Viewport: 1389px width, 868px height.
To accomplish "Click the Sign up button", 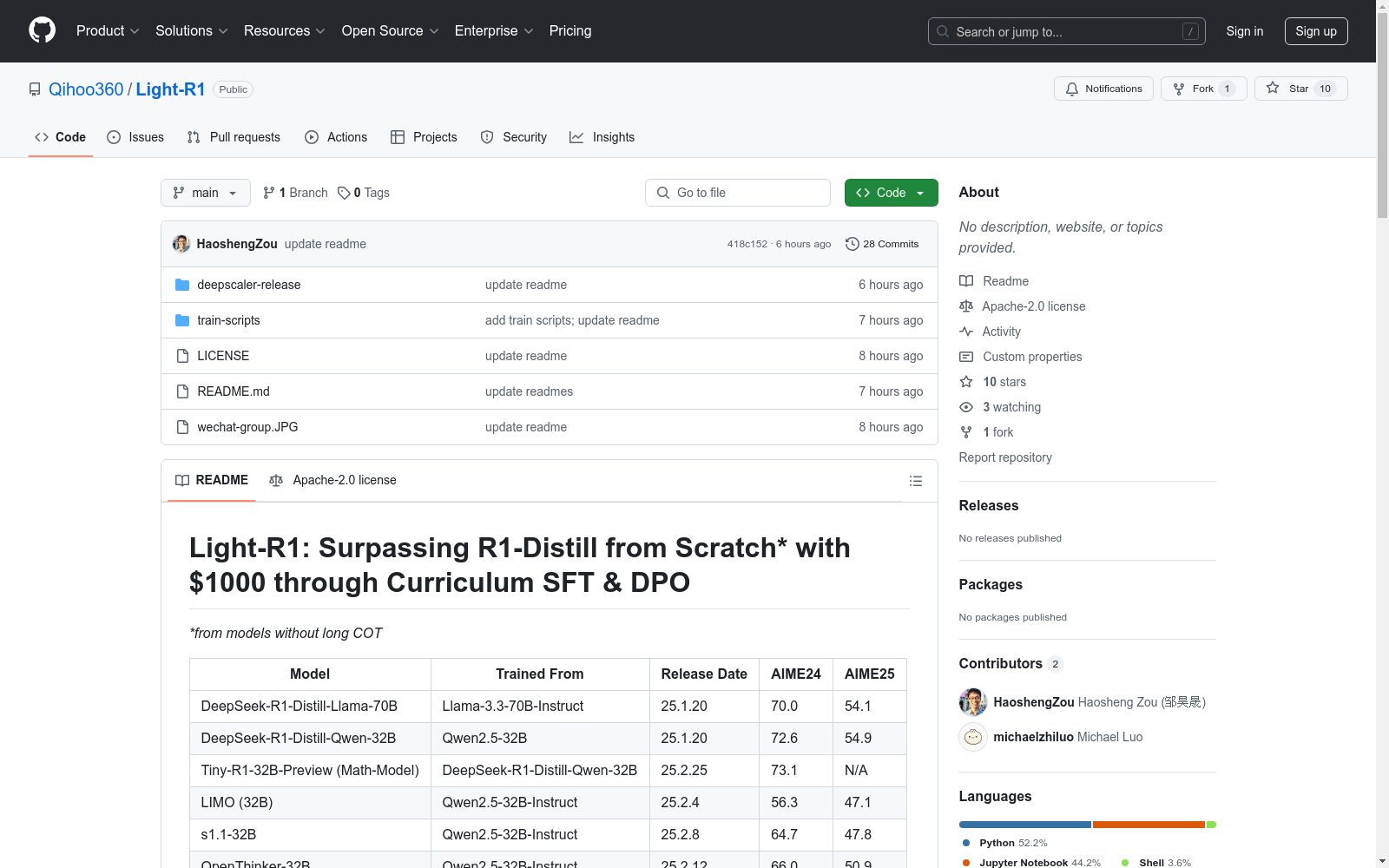I will point(1316,31).
